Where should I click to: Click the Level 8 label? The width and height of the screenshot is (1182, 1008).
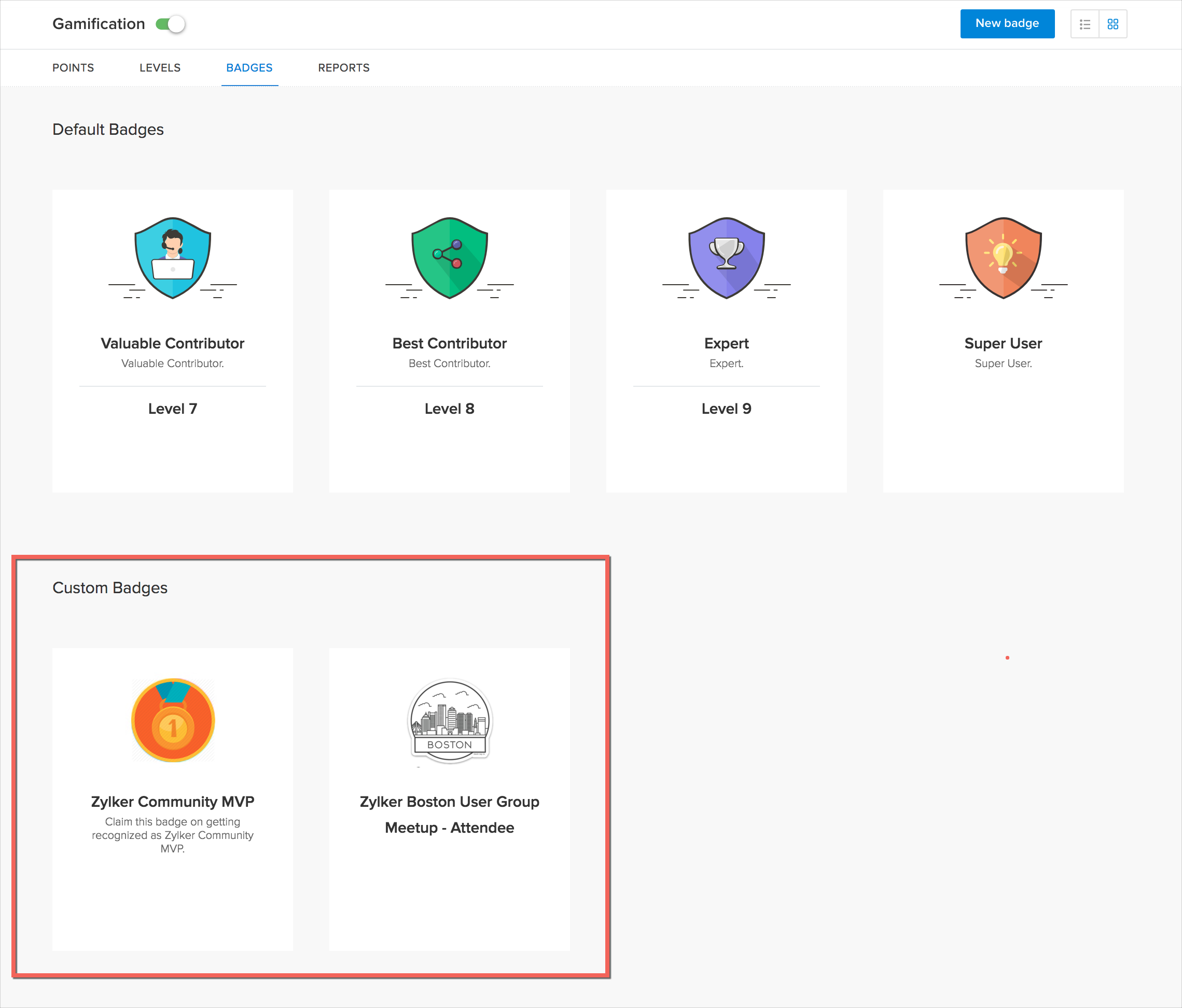(450, 409)
